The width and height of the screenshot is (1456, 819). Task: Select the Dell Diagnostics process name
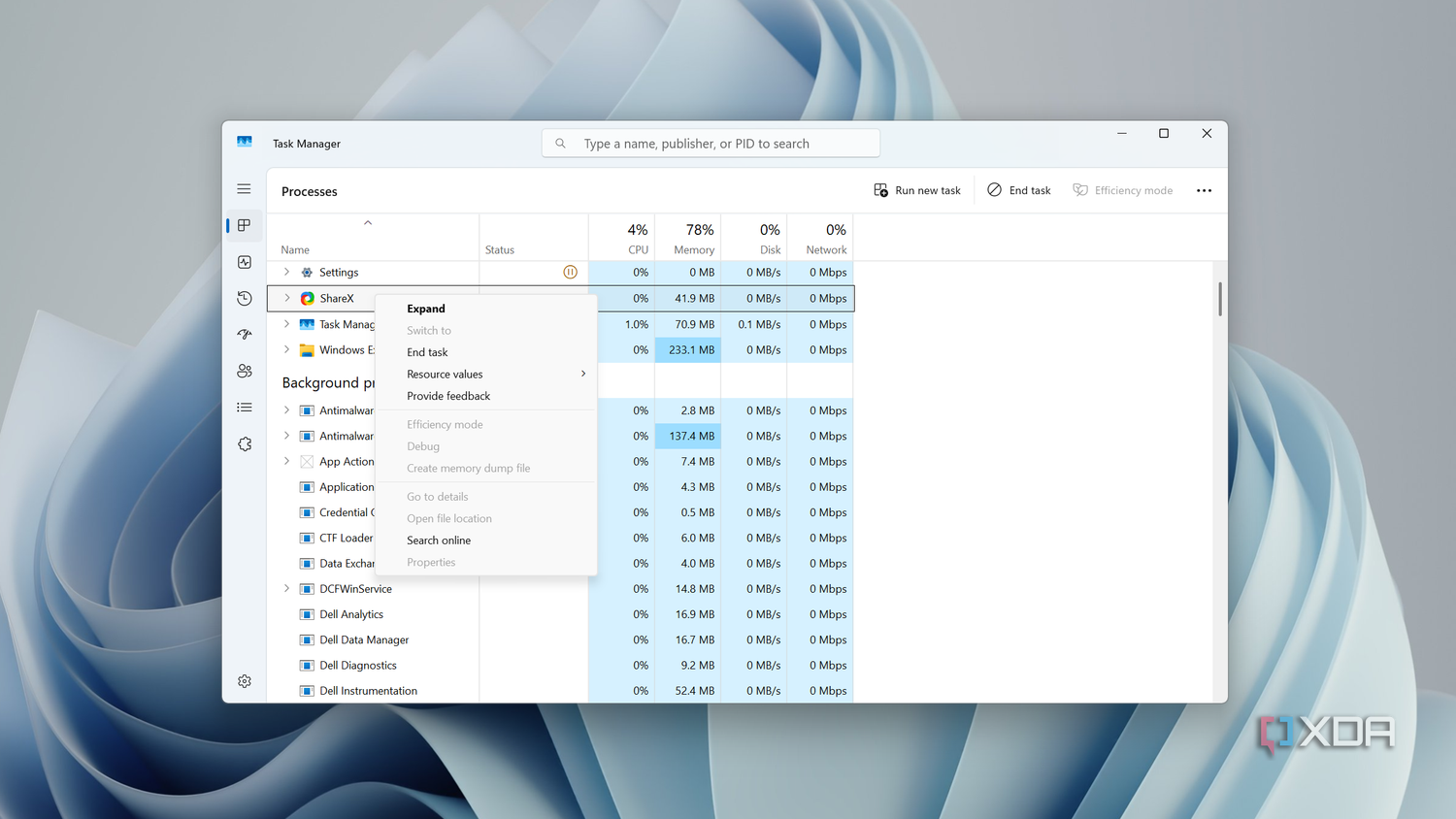(358, 666)
